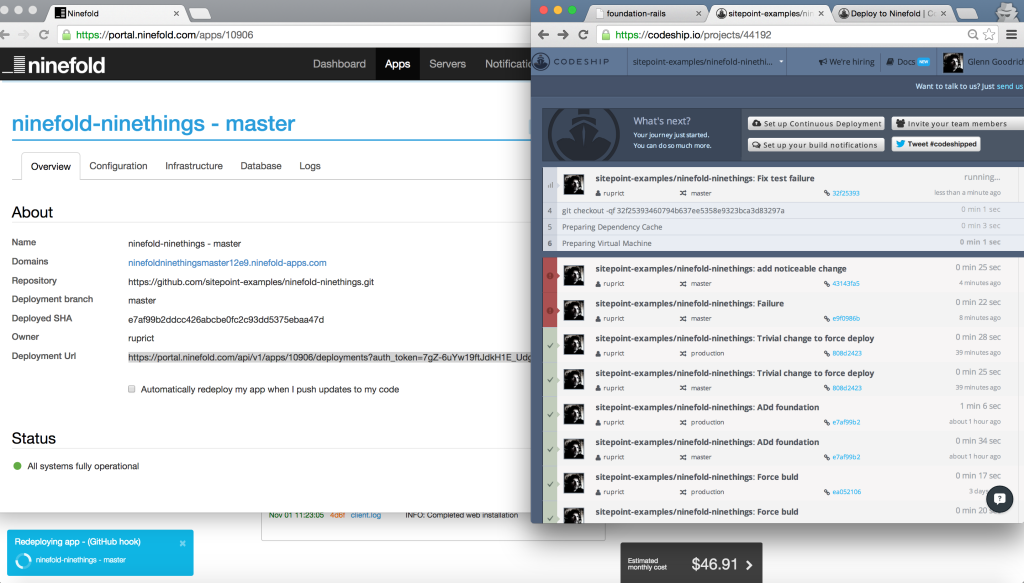The height and width of the screenshot is (583, 1024).
Task: Switch to the Logs tab
Action: (x=310, y=166)
